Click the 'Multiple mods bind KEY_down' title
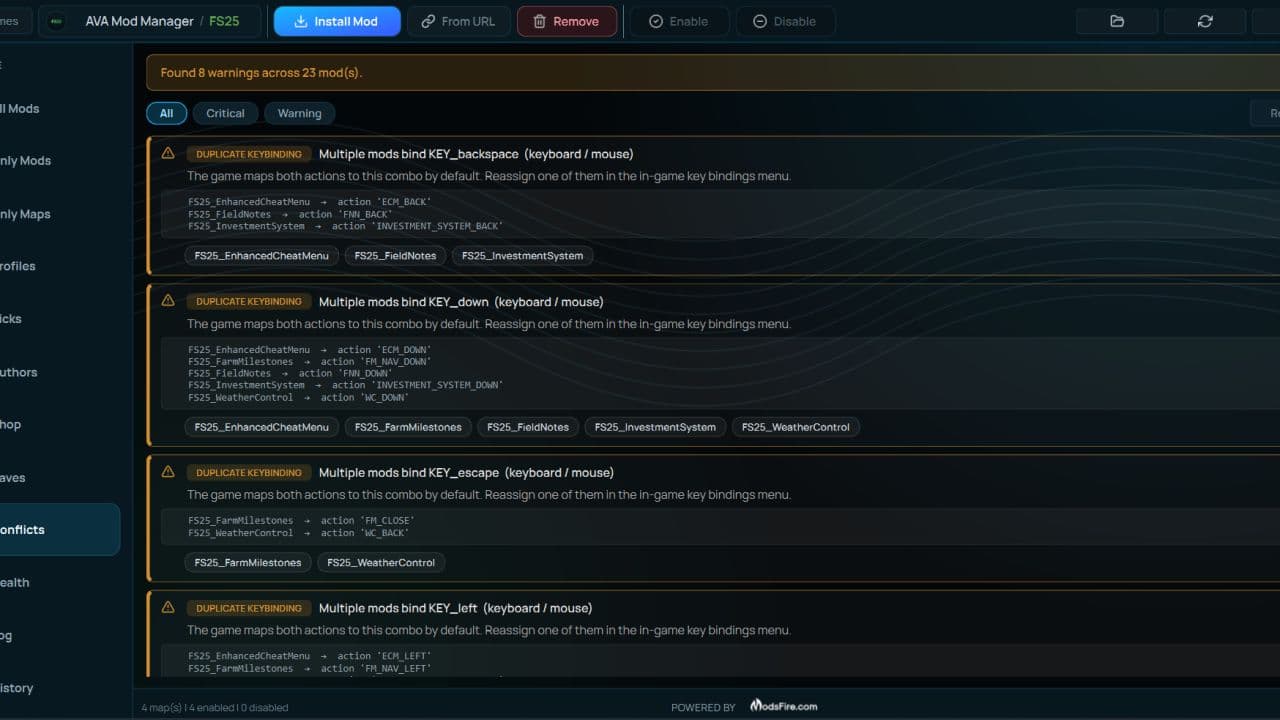Viewport: 1280px width, 720px height. (461, 302)
